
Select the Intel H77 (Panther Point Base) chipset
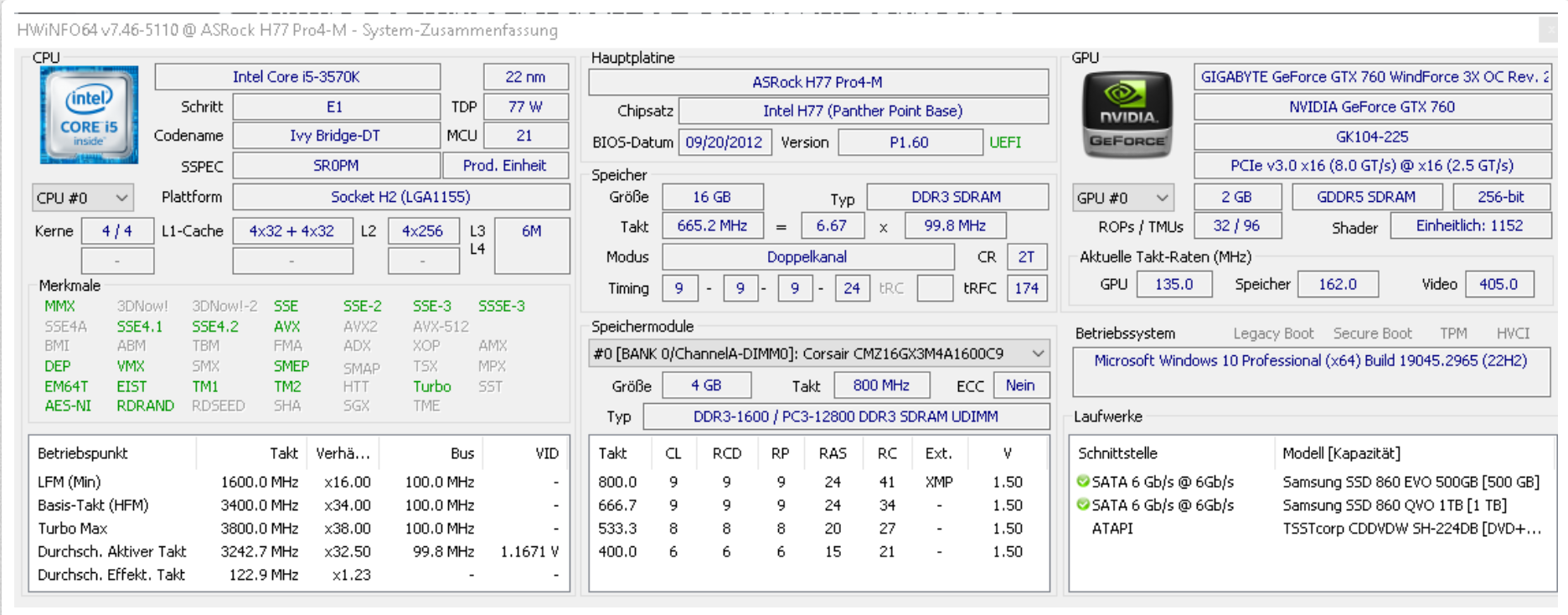click(x=863, y=111)
